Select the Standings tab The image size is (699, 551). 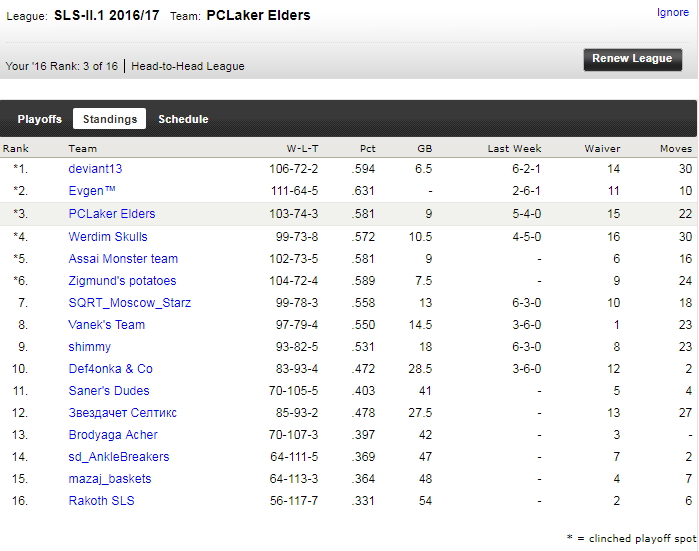110,119
